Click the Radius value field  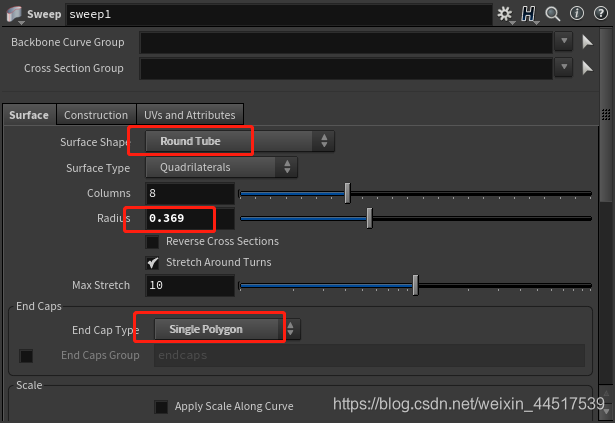coord(190,219)
